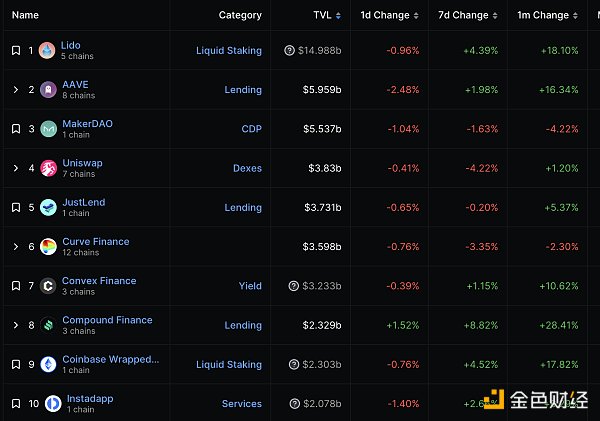600x421 pixels.
Task: Click the Compound Finance logo icon
Action: (47, 325)
